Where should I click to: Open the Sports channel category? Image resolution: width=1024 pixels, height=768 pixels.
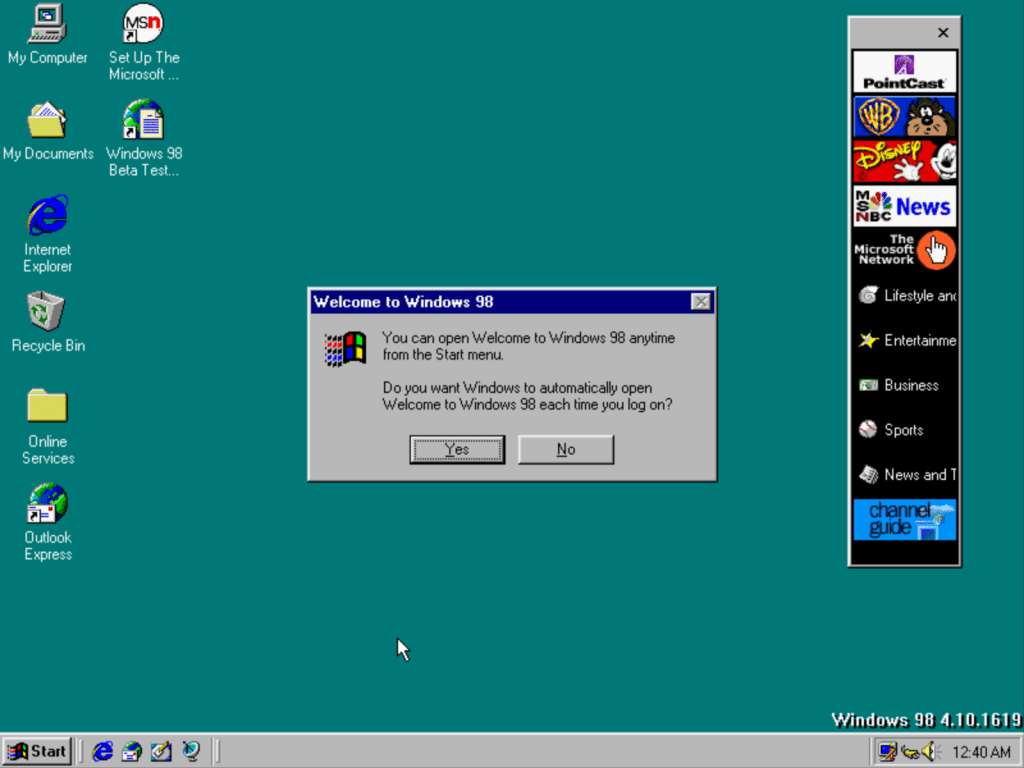[x=904, y=430]
